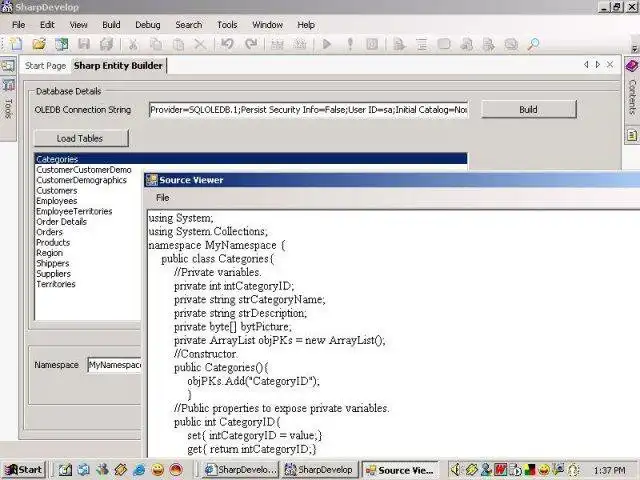640x480 pixels.
Task: Select EmployeeTerritories in the table list
Action: point(74,211)
